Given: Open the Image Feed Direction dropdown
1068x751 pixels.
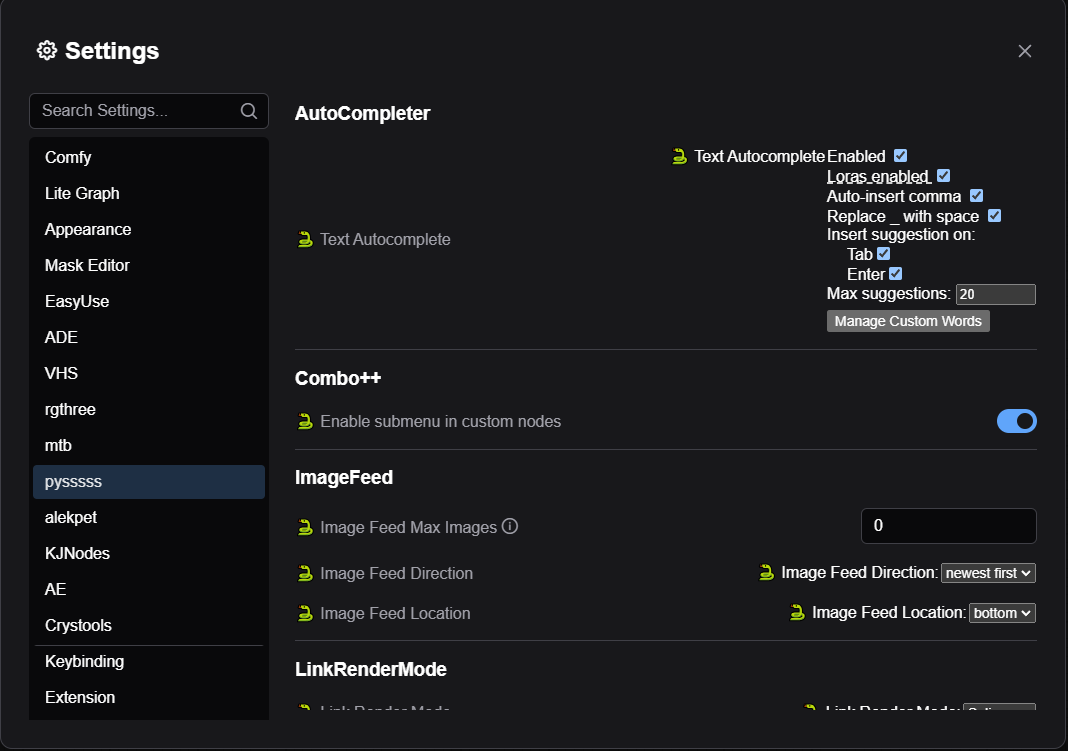Looking at the screenshot, I should pos(987,573).
